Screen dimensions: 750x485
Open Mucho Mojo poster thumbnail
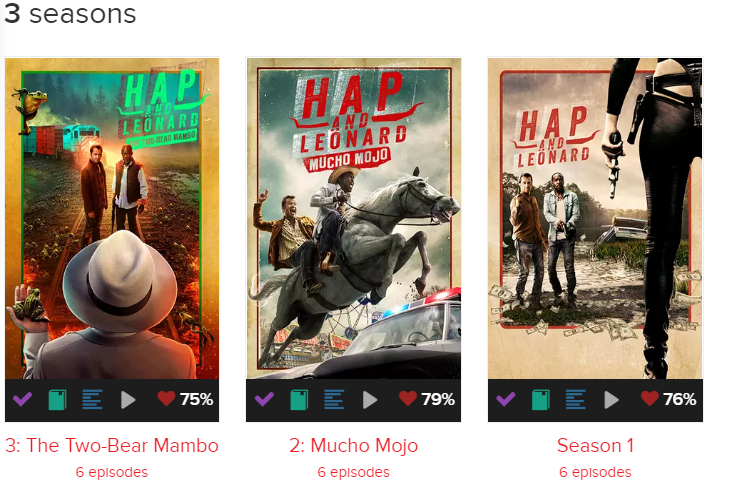353,218
